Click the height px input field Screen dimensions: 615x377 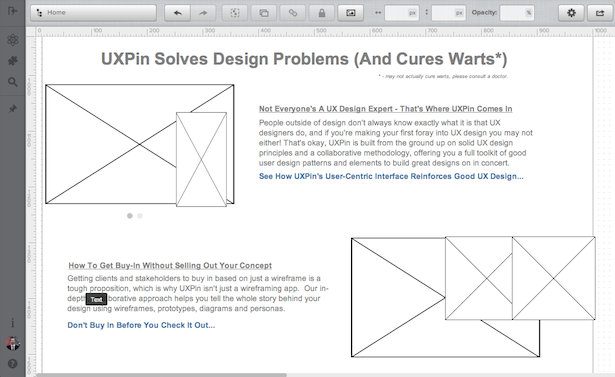point(448,13)
